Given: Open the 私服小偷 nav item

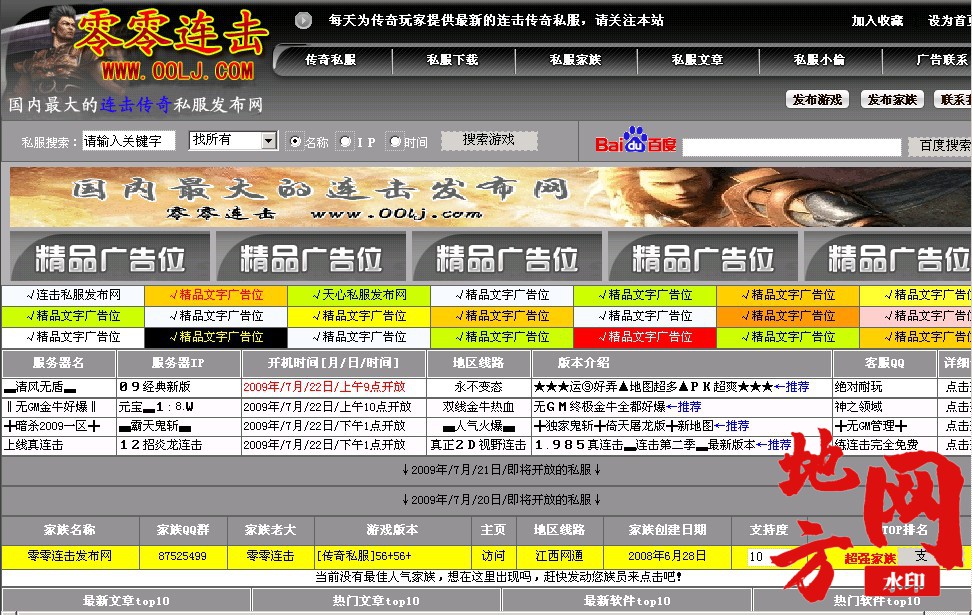Looking at the screenshot, I should click(x=820, y=60).
